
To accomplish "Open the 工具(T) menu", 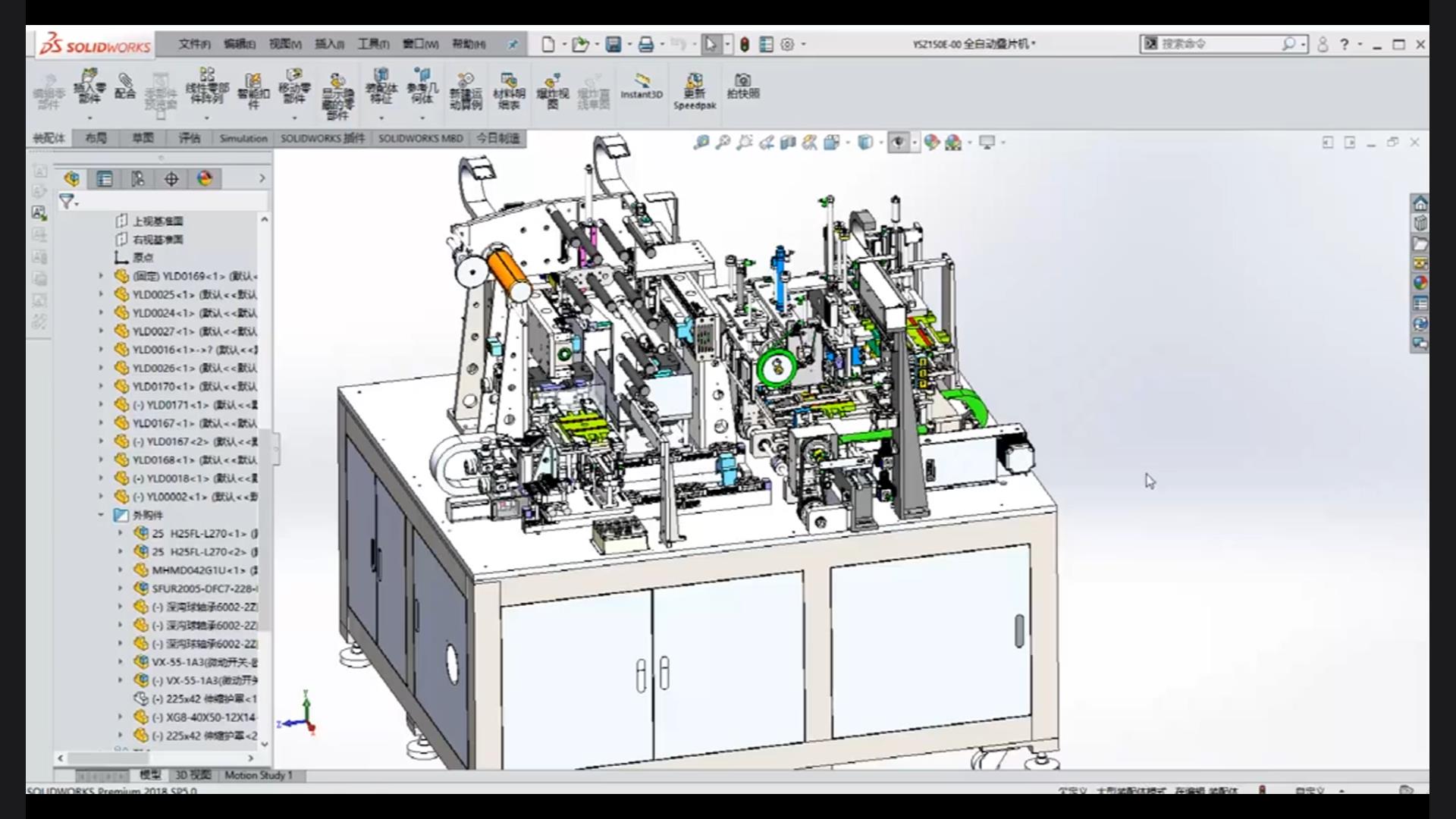I will click(373, 45).
